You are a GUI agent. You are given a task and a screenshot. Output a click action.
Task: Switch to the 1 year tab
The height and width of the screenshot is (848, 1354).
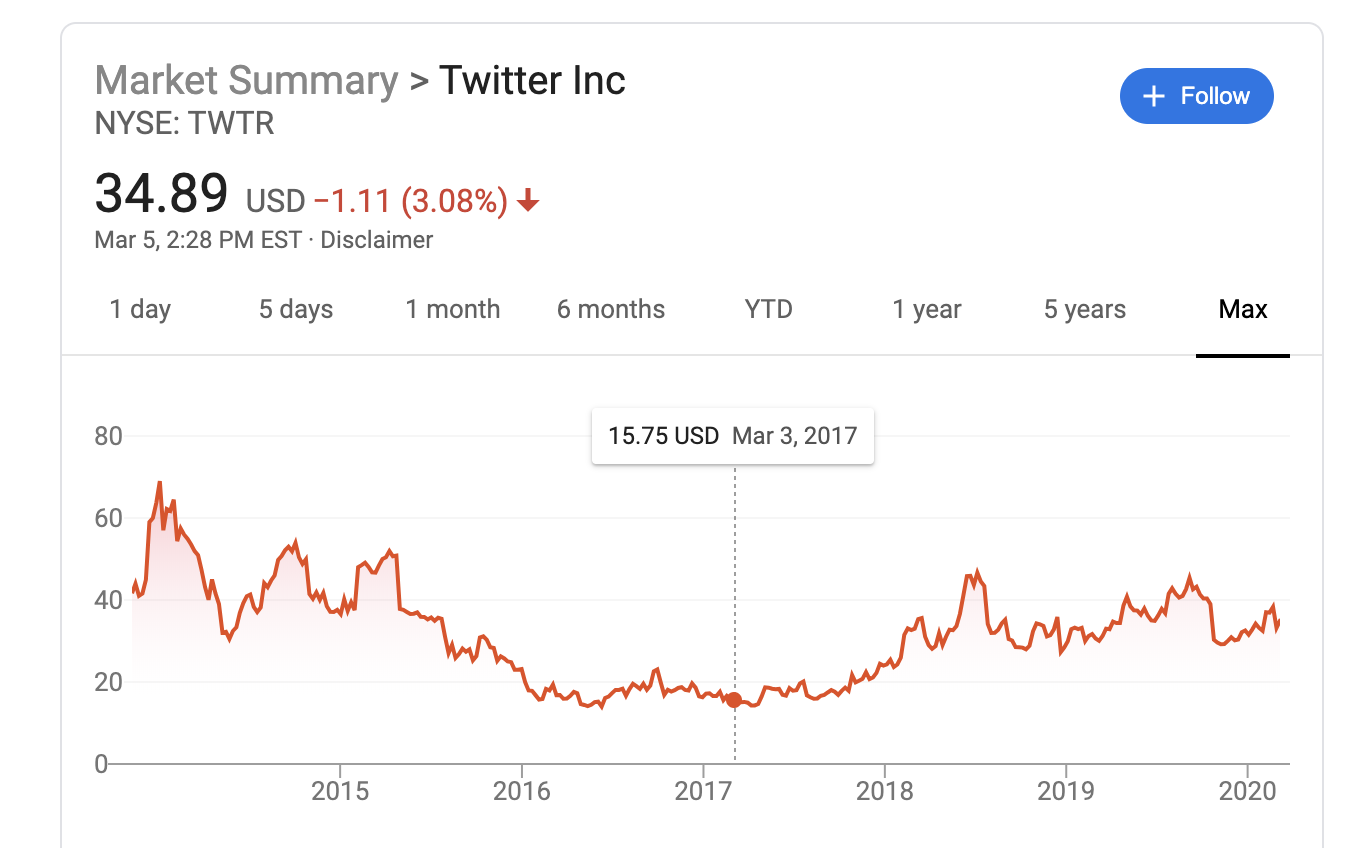[926, 310]
